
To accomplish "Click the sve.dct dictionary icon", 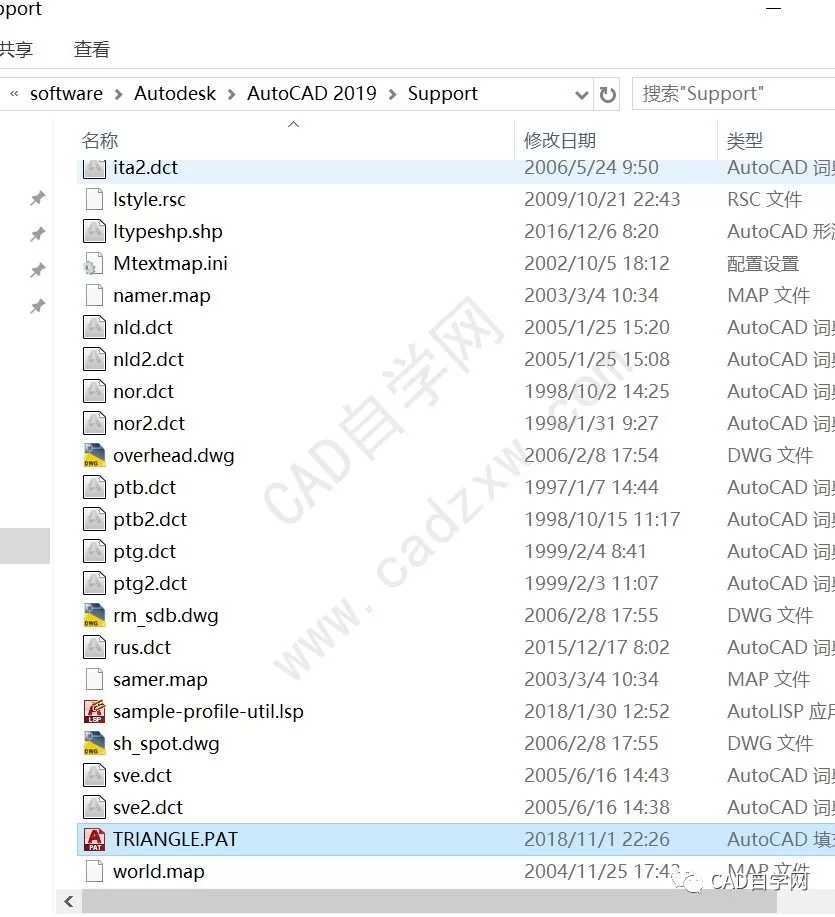I will pyautogui.click(x=94, y=775).
